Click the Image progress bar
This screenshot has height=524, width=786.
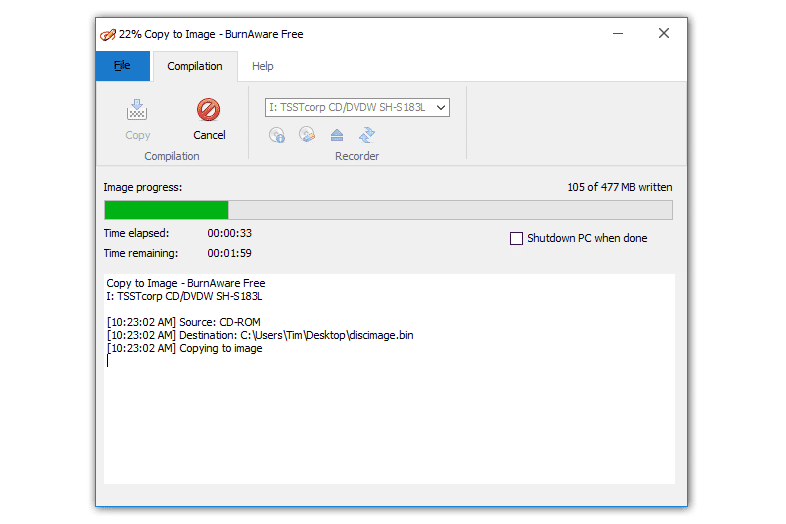(388, 210)
